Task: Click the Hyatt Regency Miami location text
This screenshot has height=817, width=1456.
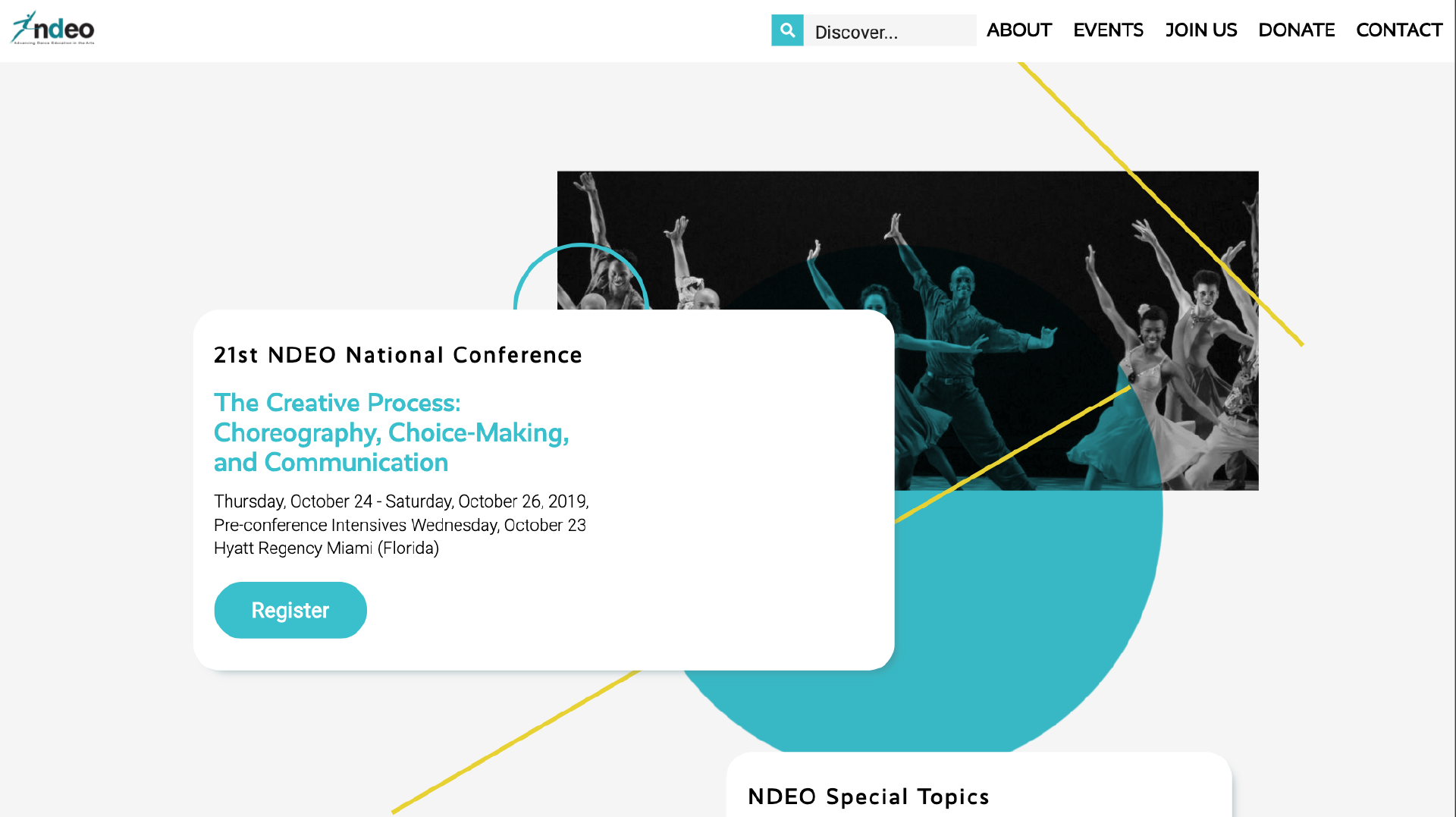Action: pyautogui.click(x=326, y=548)
